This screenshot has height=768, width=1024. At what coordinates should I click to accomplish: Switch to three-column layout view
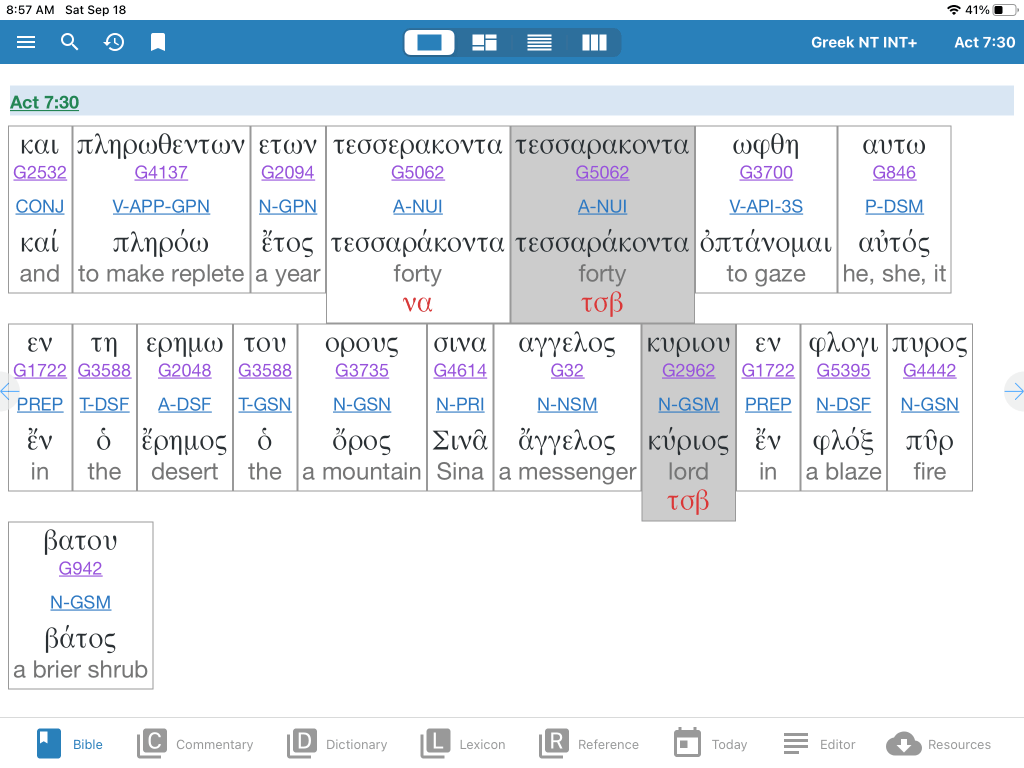point(594,42)
